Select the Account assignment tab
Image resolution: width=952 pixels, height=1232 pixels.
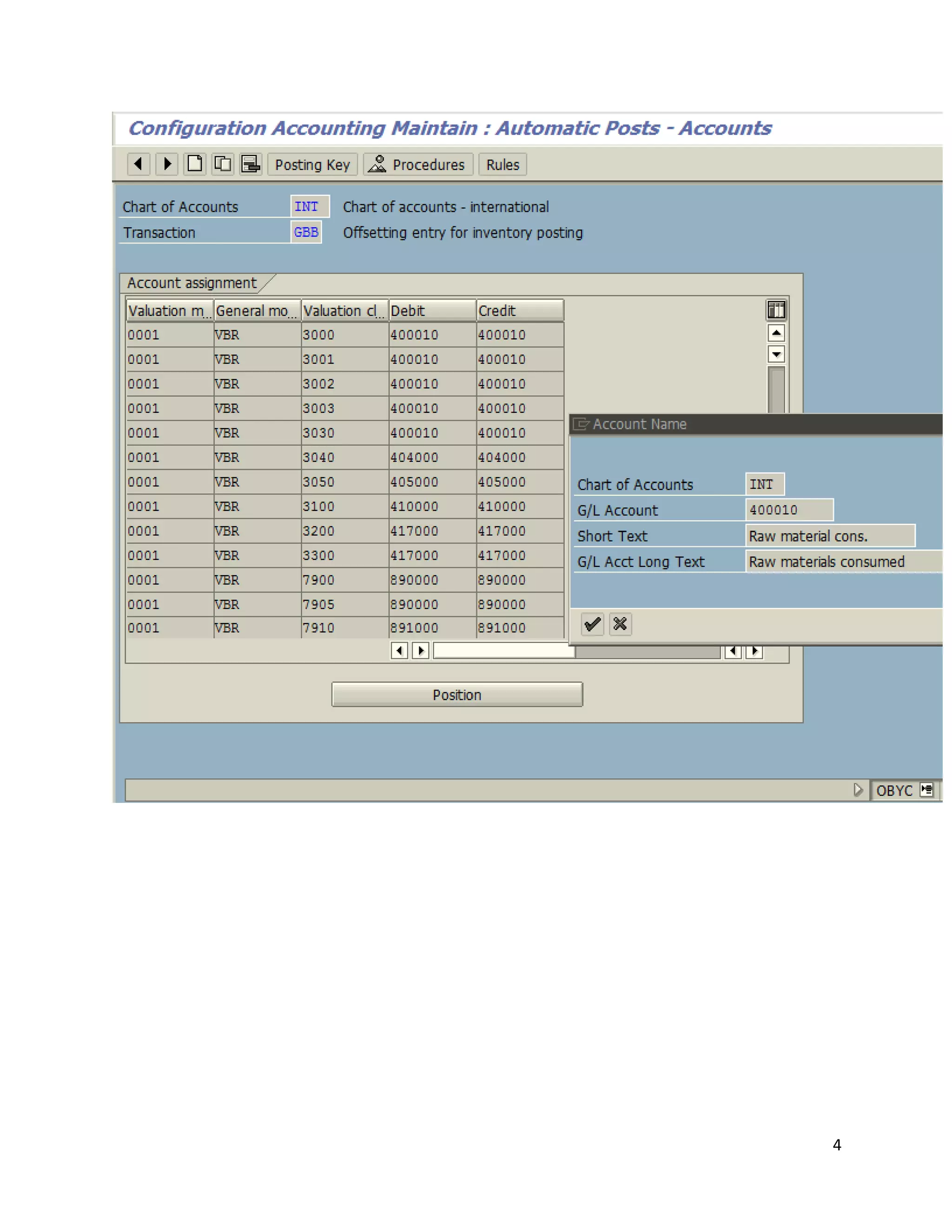pos(192,283)
